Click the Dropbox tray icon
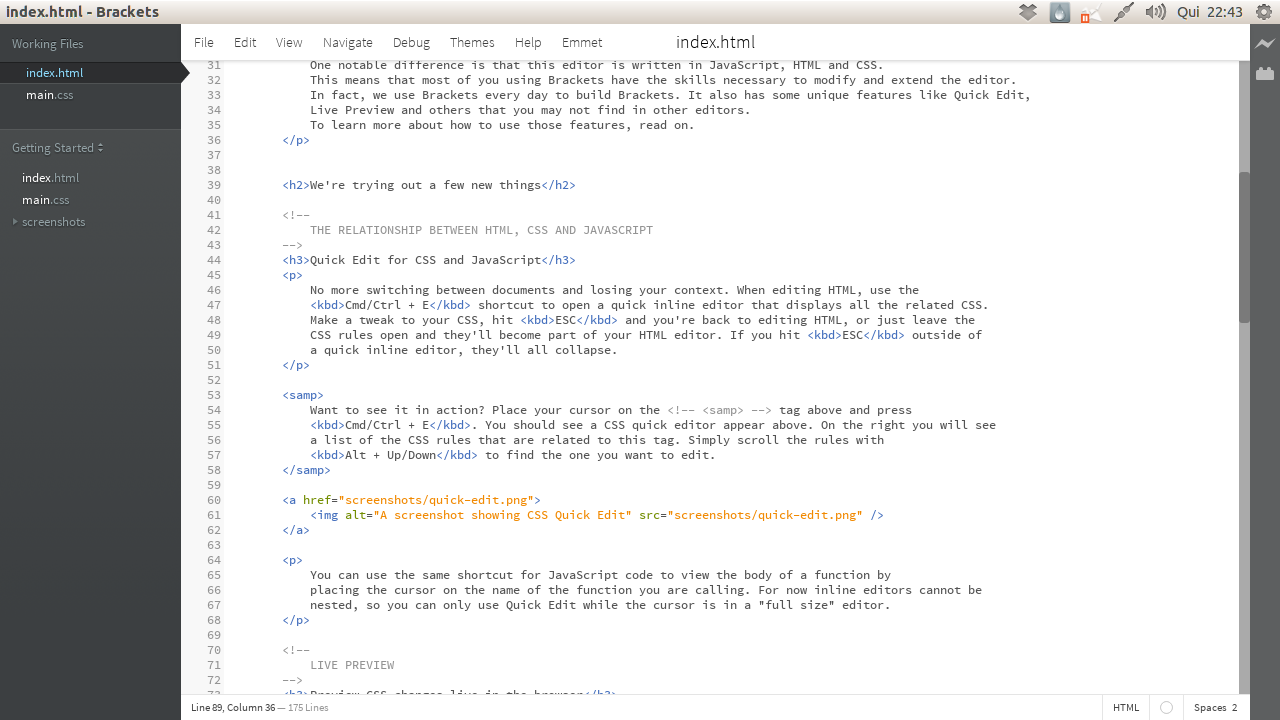This screenshot has height=720, width=1280. pyautogui.click(x=1028, y=12)
